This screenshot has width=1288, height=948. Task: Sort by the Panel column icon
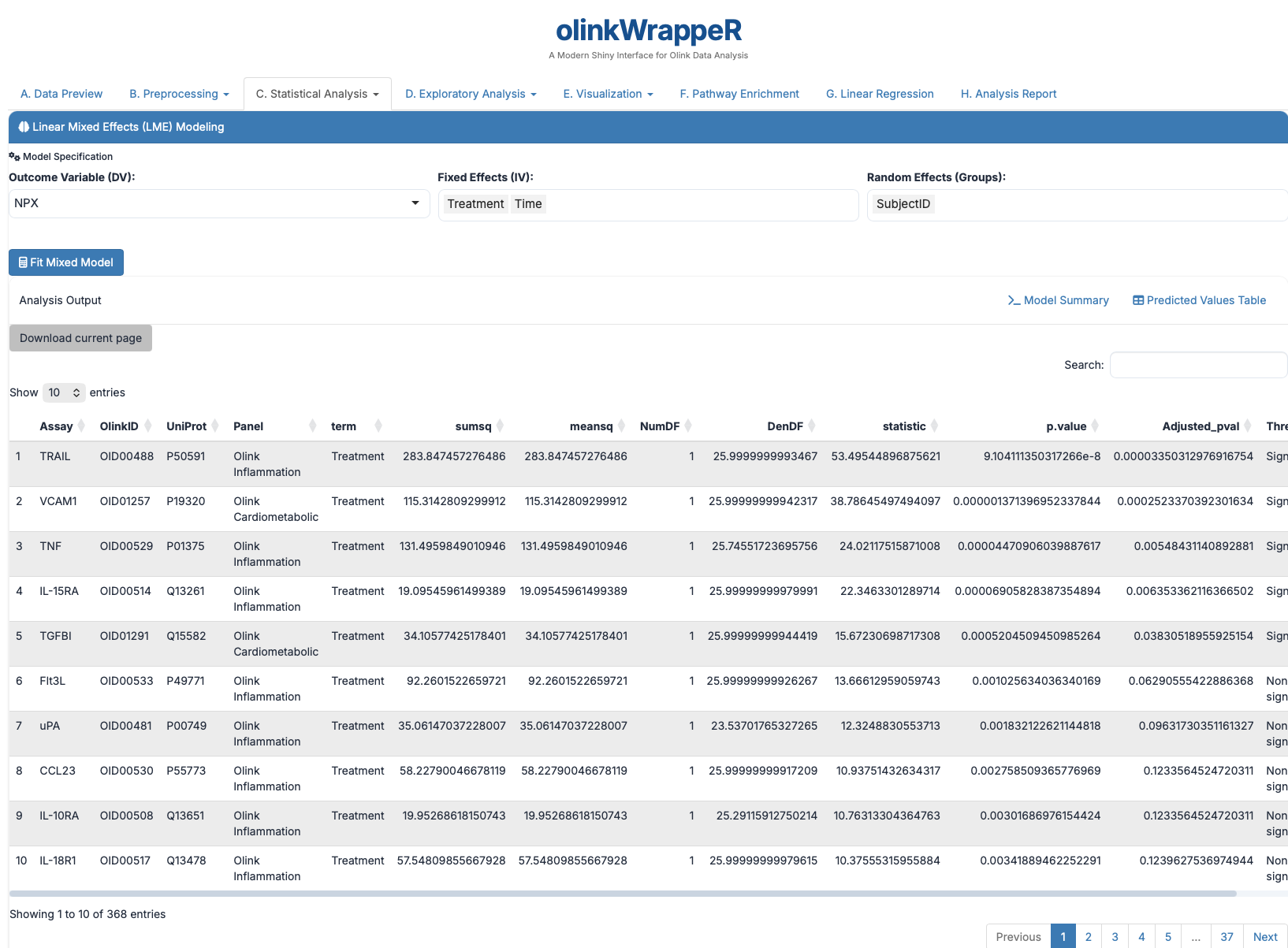pos(312,426)
